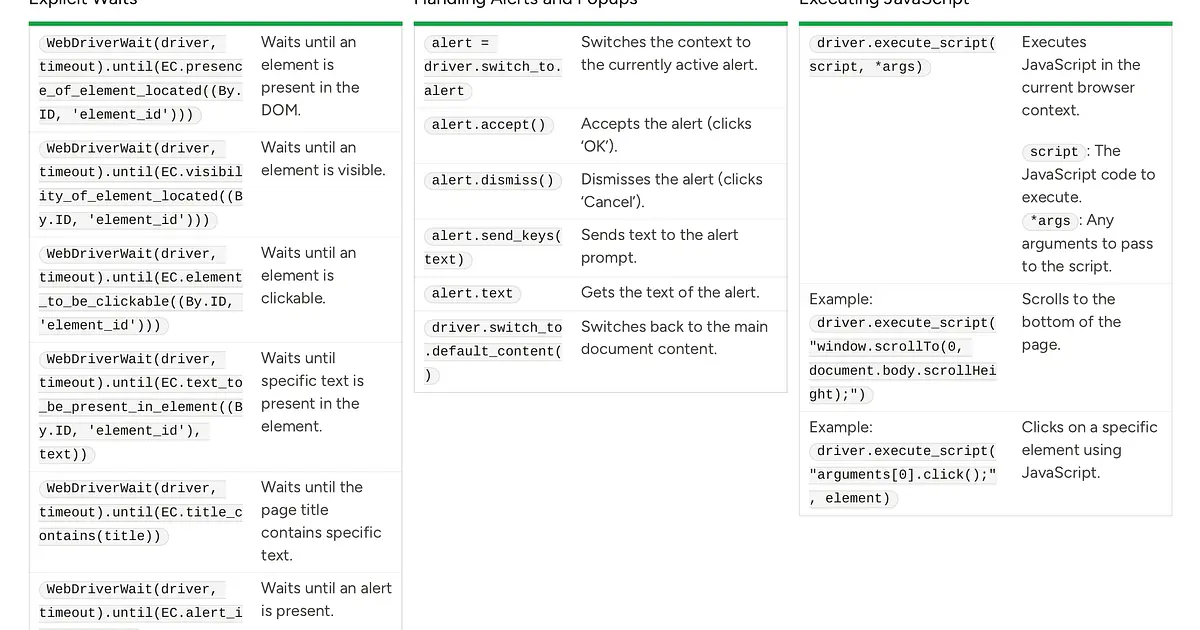
Task: Click the alert = driver.switch_to.alert code
Action: click(x=493, y=67)
